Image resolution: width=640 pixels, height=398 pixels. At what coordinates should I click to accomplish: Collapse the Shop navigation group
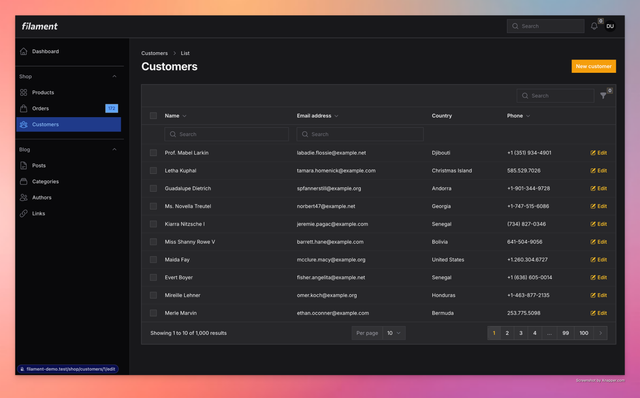[114, 76]
